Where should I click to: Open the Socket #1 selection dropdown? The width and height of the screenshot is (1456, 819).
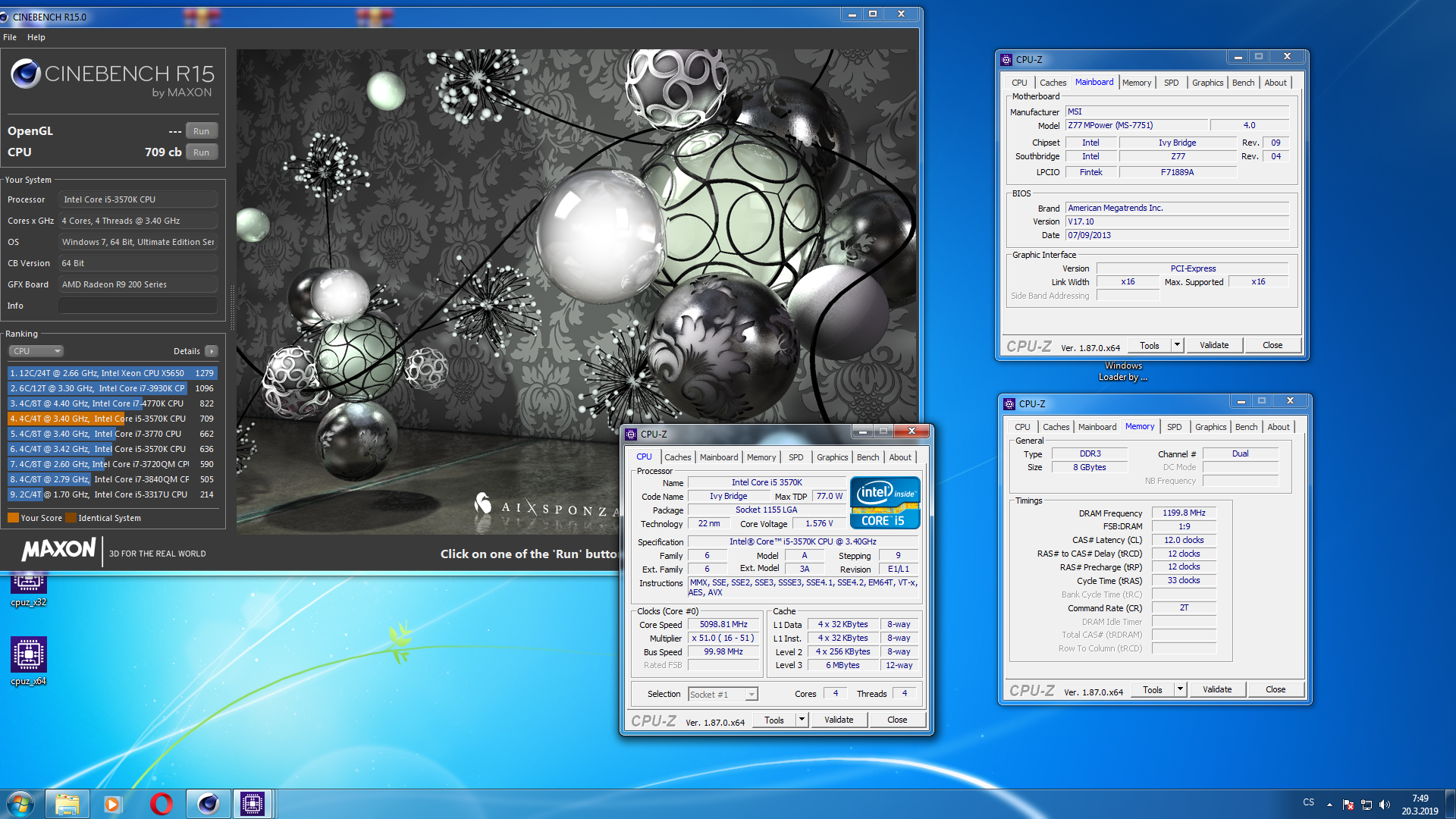723,695
